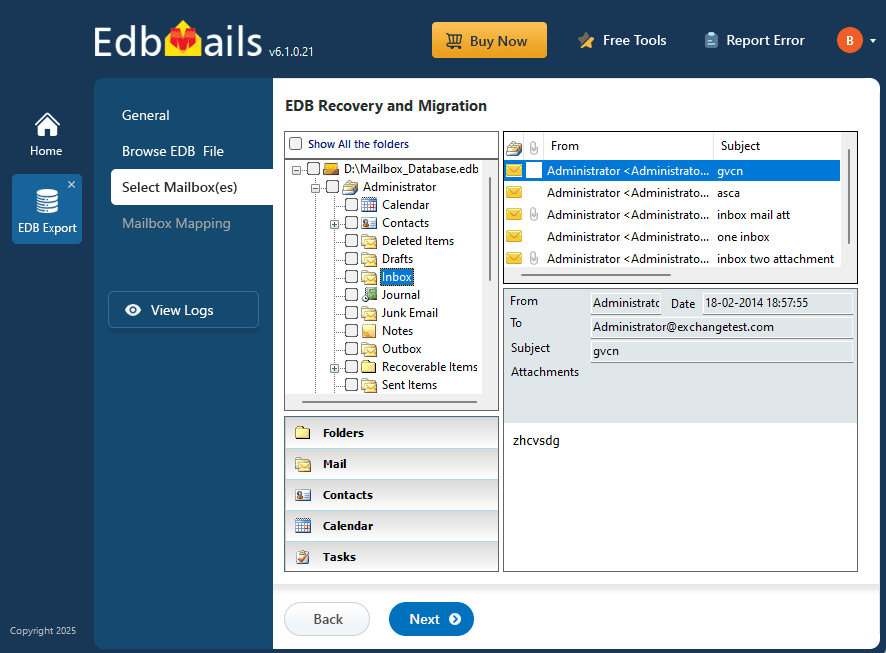Open the Mail pane tab
This screenshot has height=653, width=886.
coord(392,464)
